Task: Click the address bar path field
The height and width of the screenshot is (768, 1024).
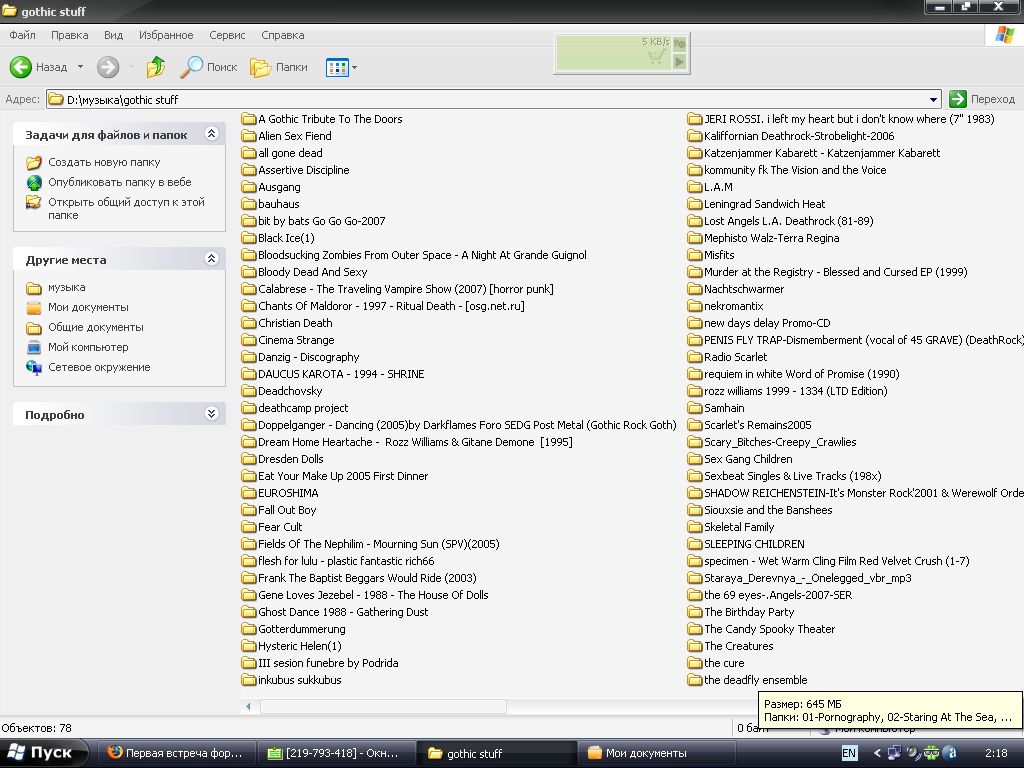Action: (487, 99)
